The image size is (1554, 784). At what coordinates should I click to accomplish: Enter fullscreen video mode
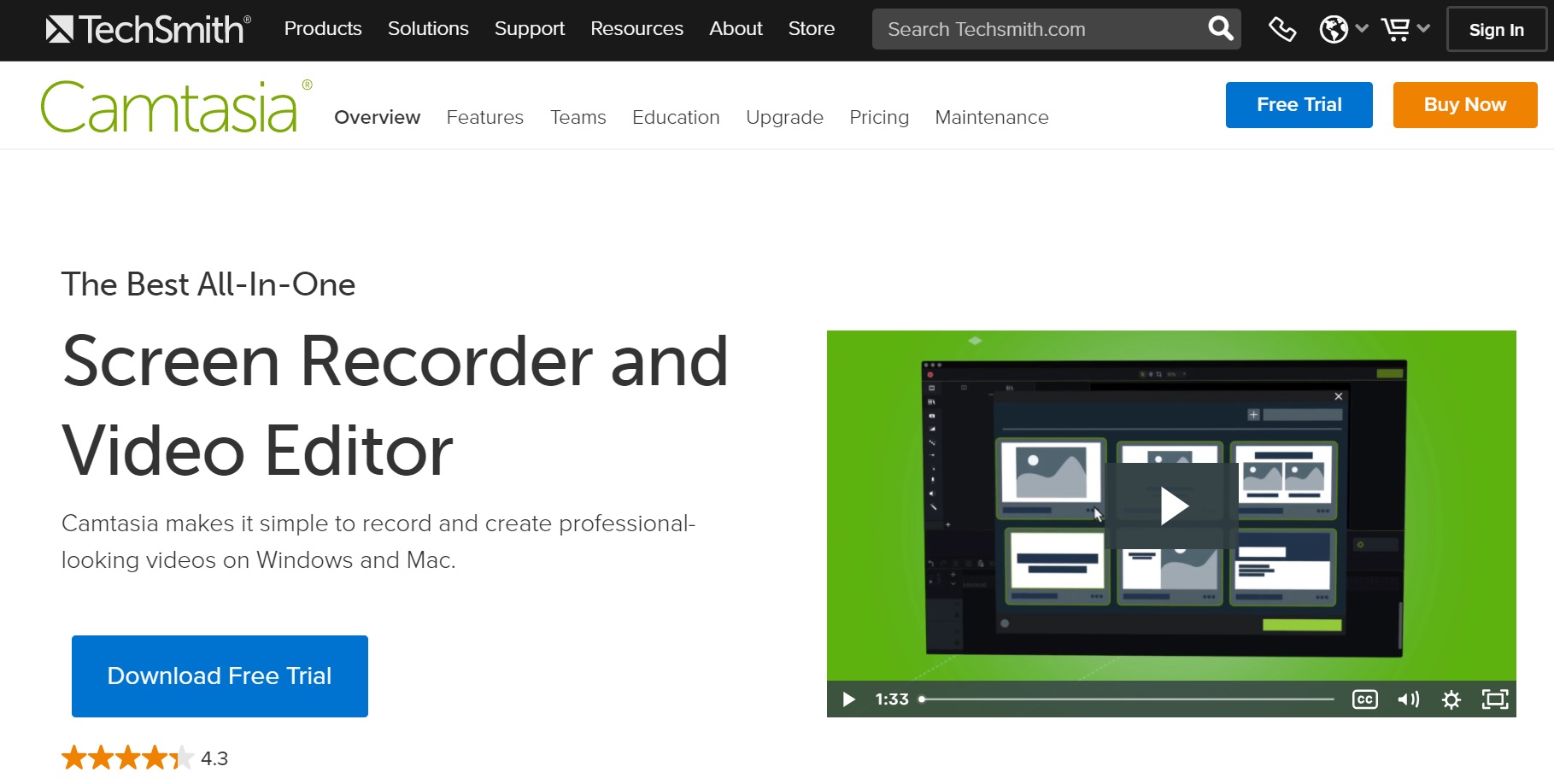pyautogui.click(x=1495, y=699)
